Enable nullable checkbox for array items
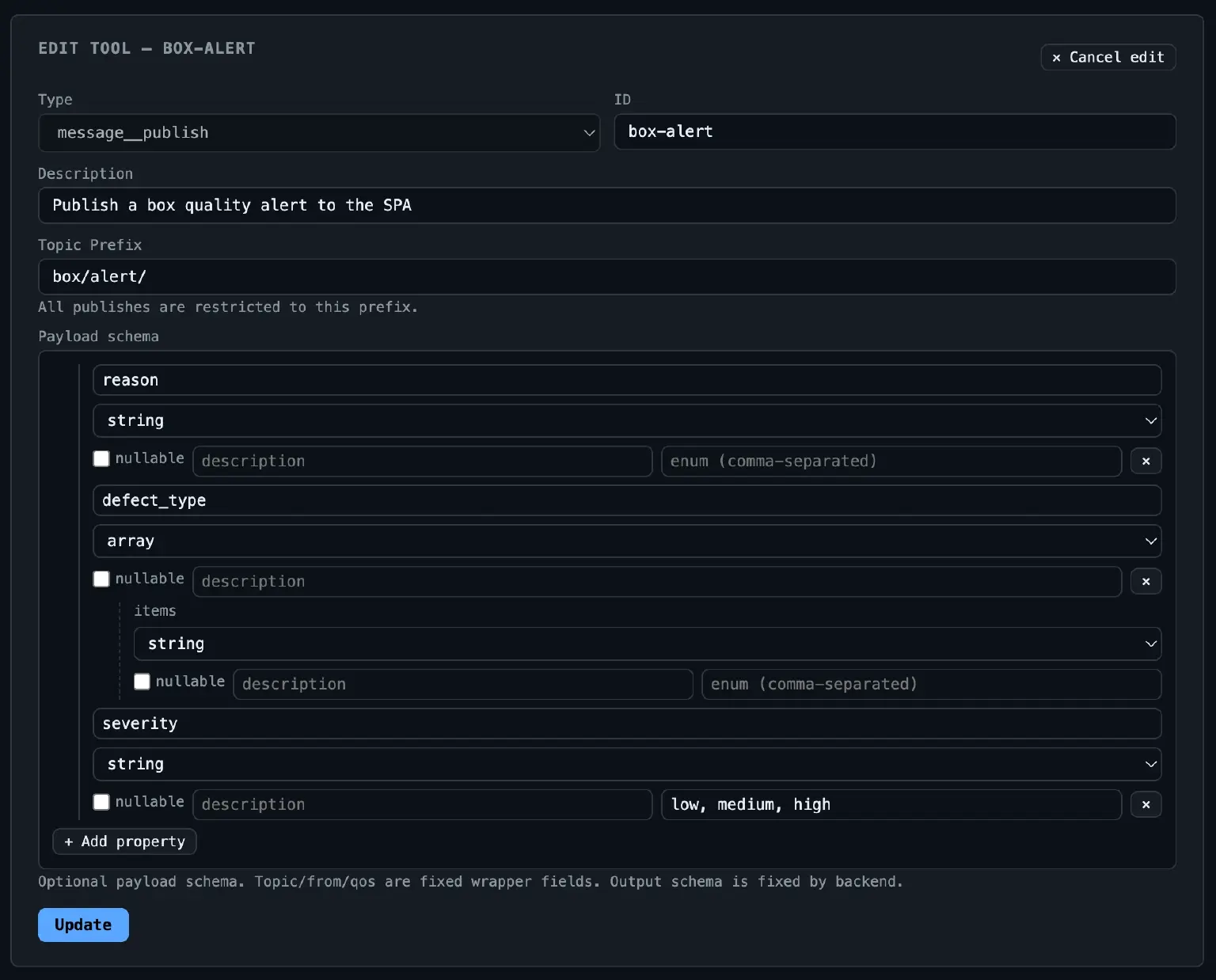Screen dimensions: 1216x980 (142, 682)
